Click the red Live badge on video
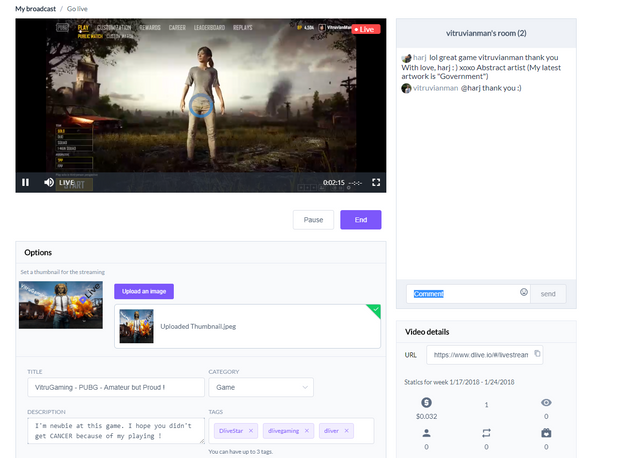The width and height of the screenshot is (640, 458). (366, 29)
